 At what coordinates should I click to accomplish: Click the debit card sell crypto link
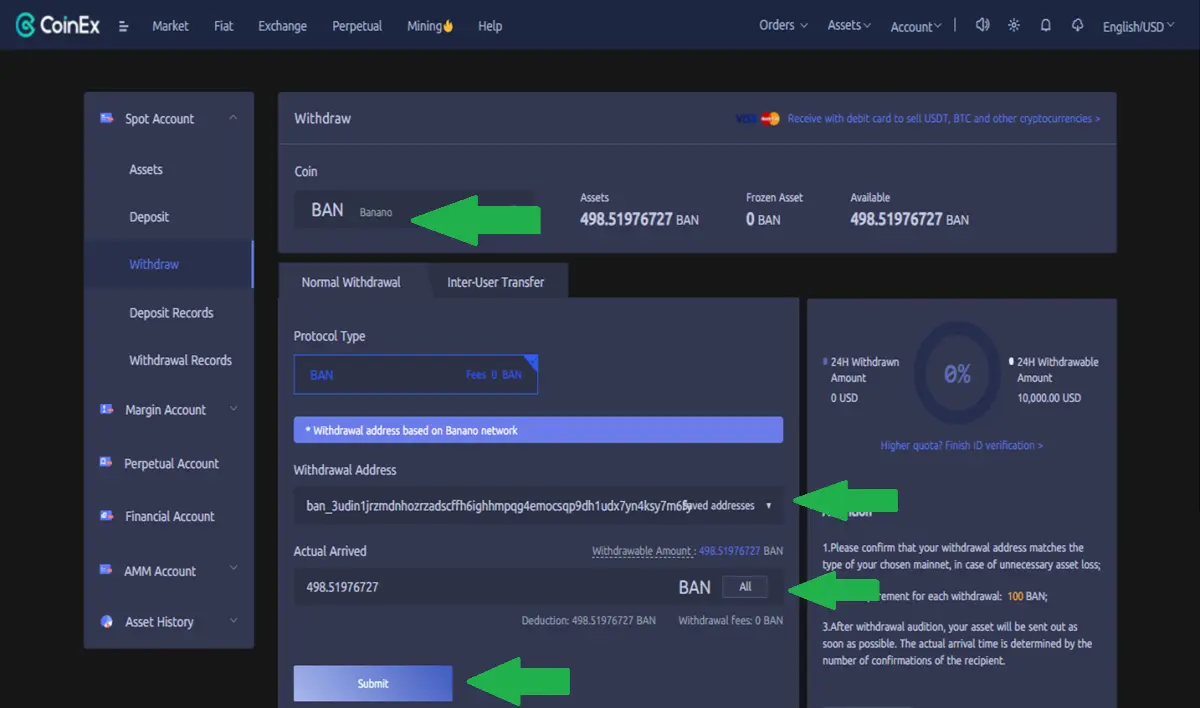click(x=944, y=118)
